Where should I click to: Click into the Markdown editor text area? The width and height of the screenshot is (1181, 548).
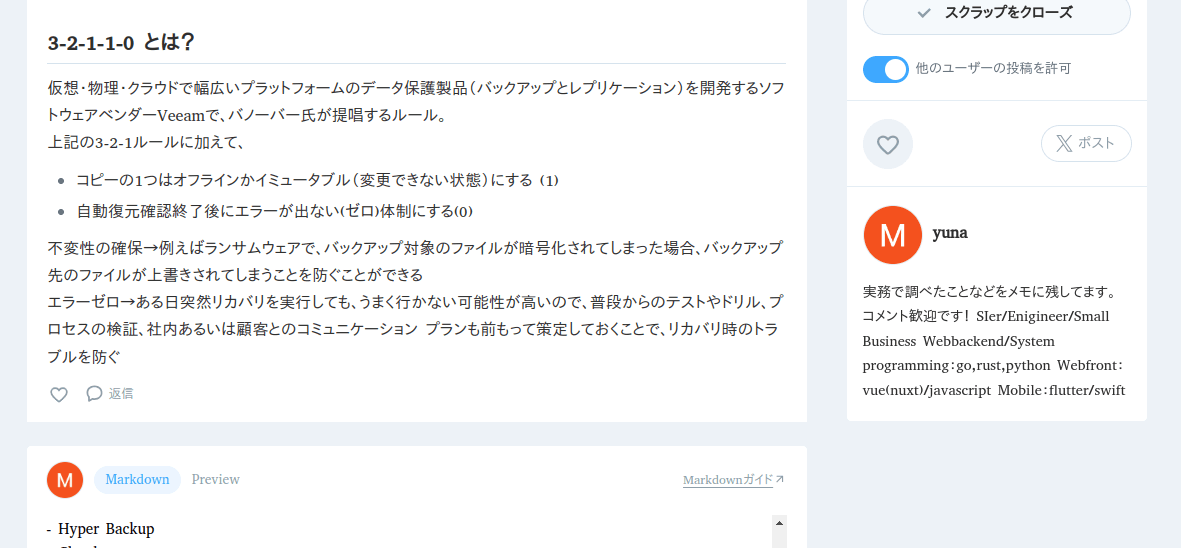click(409, 531)
